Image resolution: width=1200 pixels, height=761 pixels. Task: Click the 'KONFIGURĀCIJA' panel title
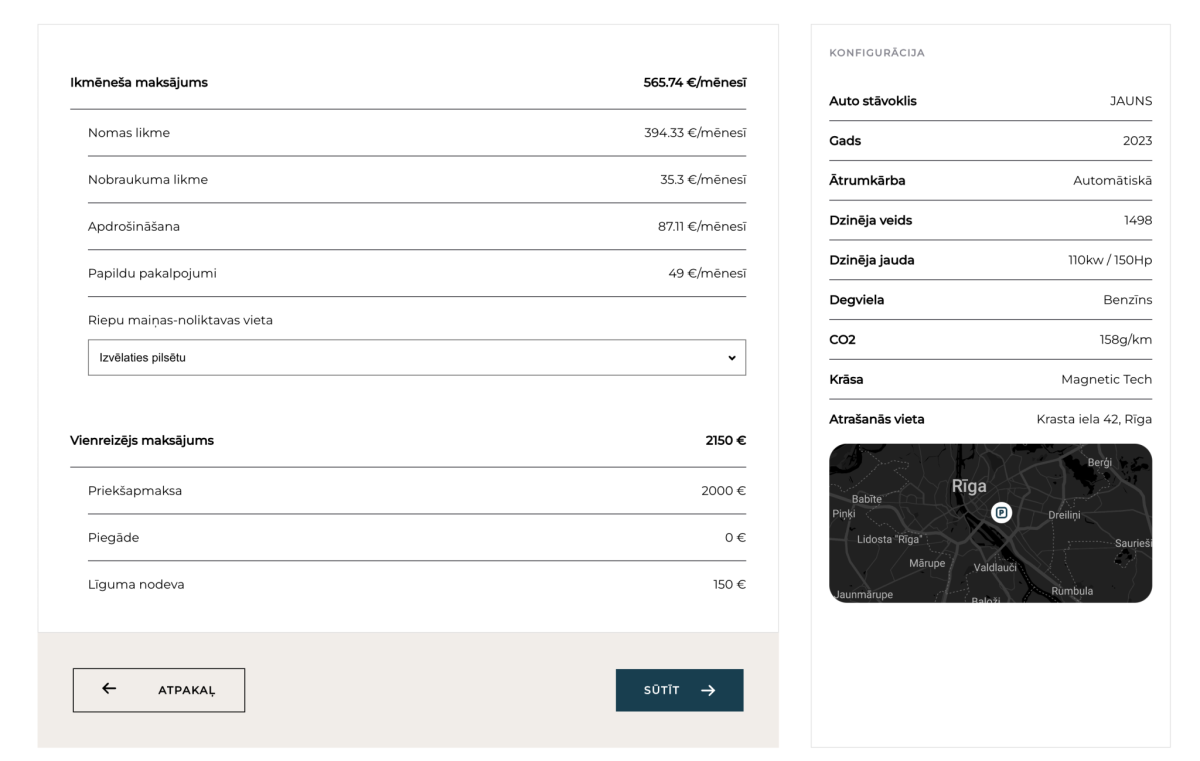(x=877, y=53)
